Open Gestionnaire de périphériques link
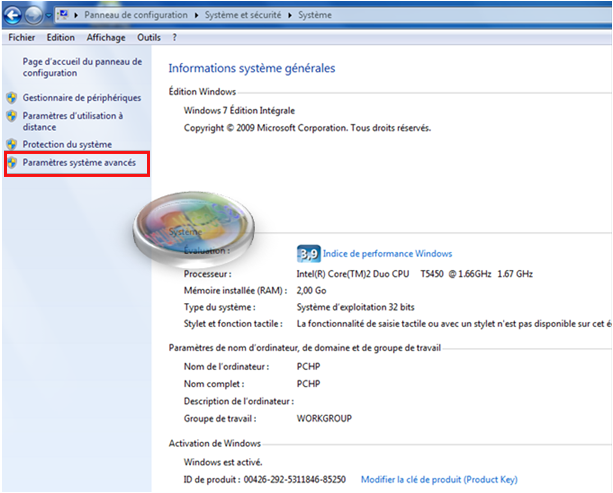 [82, 98]
